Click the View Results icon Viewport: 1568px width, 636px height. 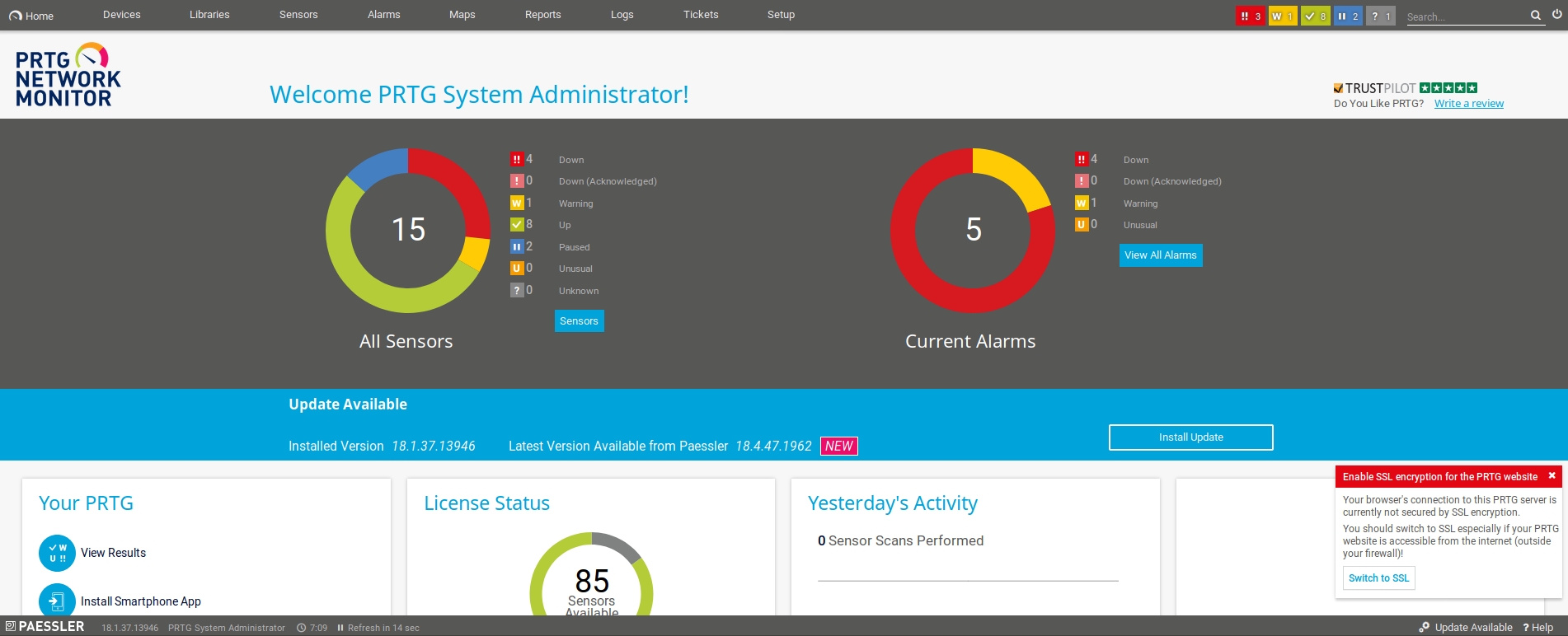coord(57,553)
